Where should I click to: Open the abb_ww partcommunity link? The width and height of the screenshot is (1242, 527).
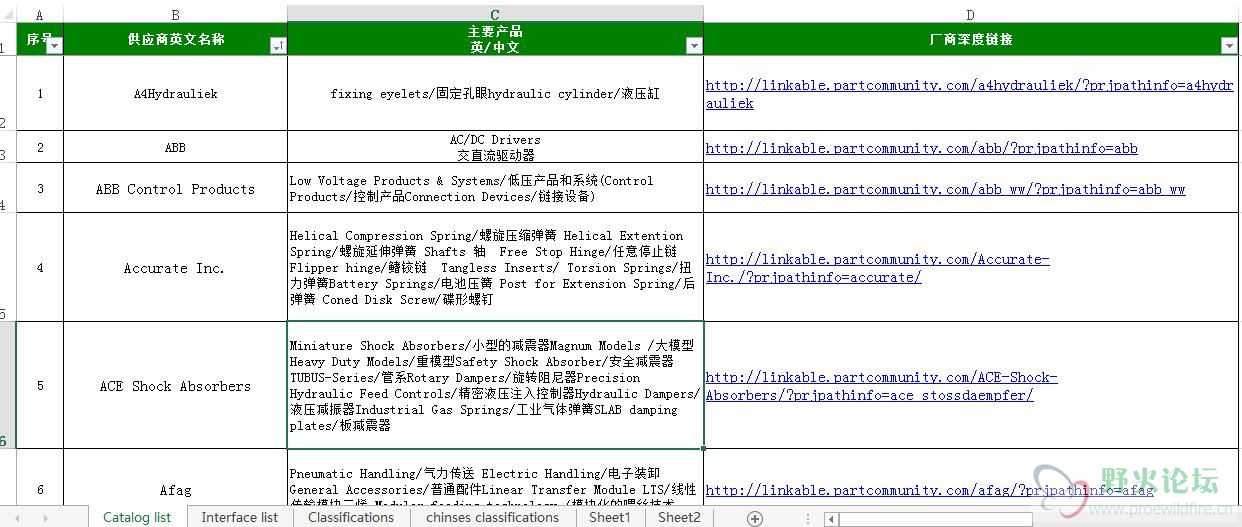tap(945, 189)
